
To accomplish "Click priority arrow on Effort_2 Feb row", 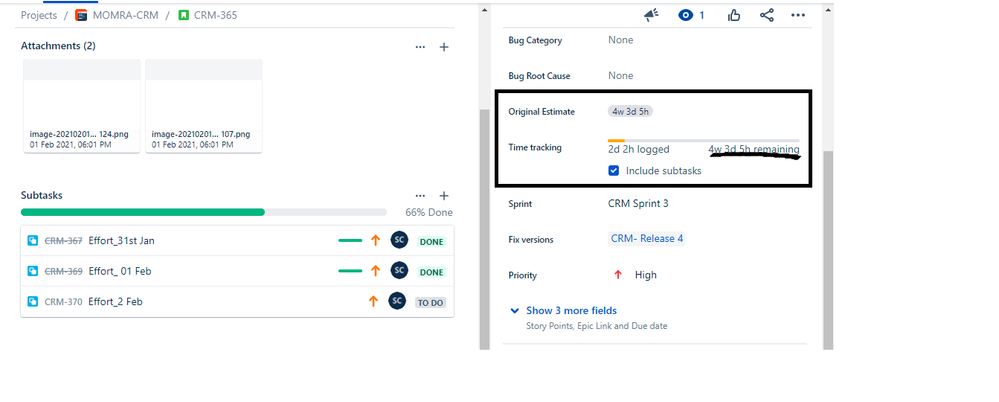I will 373,301.
